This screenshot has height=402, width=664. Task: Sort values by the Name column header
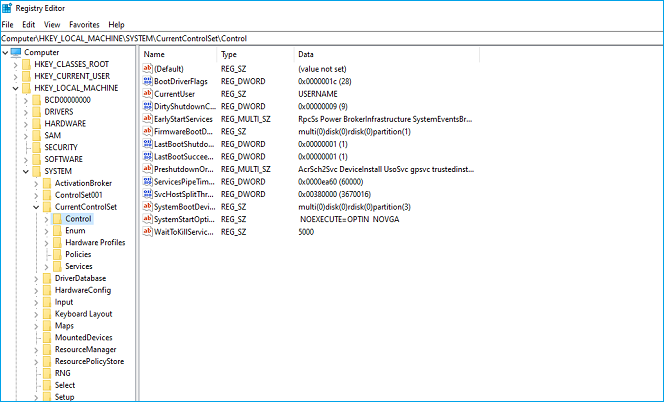(176, 54)
